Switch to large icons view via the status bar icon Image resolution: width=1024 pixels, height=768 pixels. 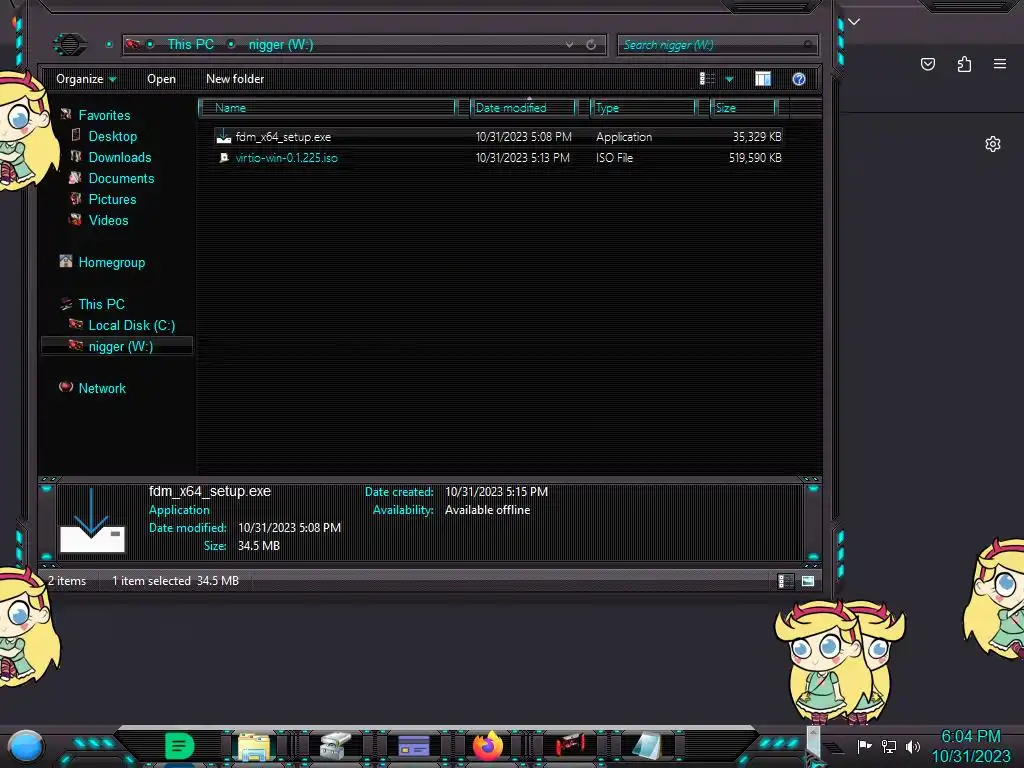pyautogui.click(x=808, y=581)
